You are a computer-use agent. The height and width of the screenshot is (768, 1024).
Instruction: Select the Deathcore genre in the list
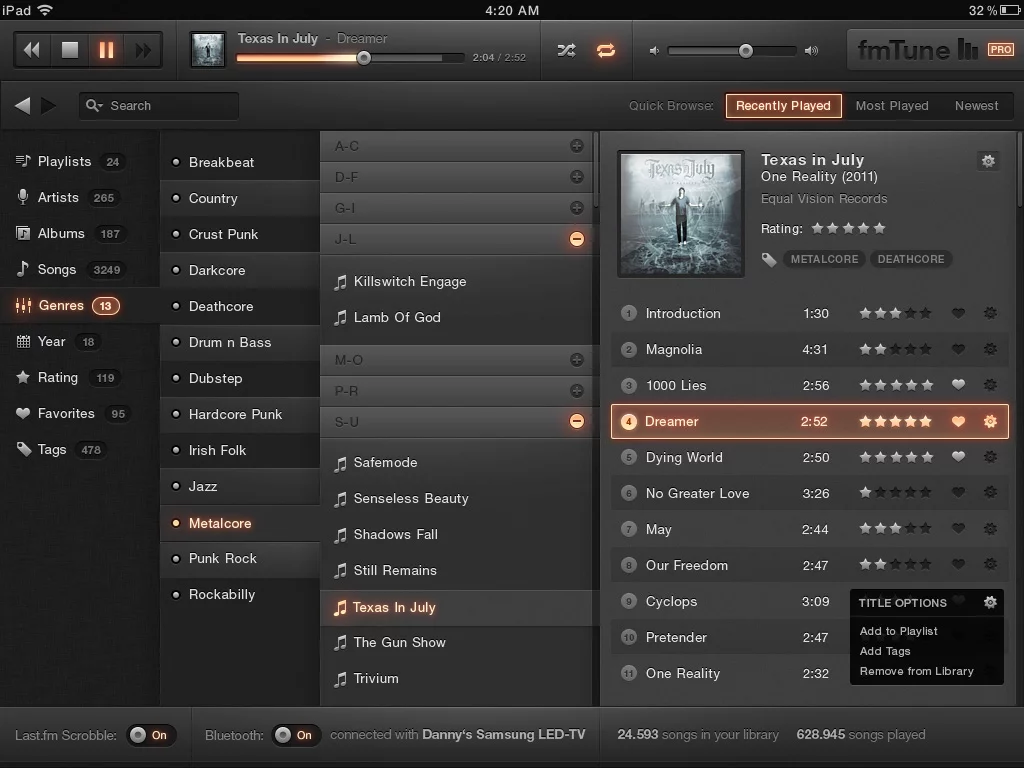[221, 306]
